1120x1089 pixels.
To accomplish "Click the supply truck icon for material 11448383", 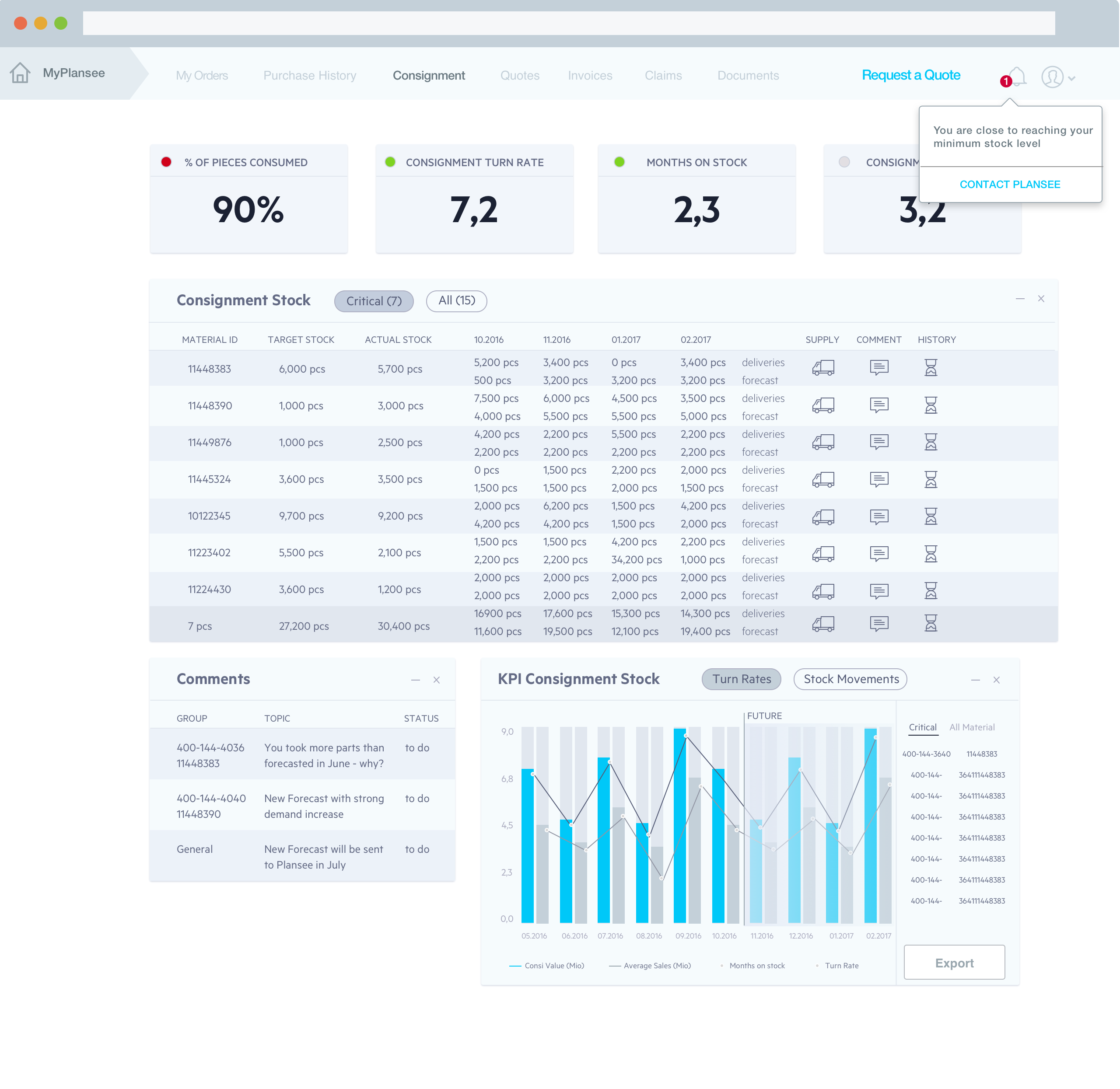I will click(x=824, y=368).
